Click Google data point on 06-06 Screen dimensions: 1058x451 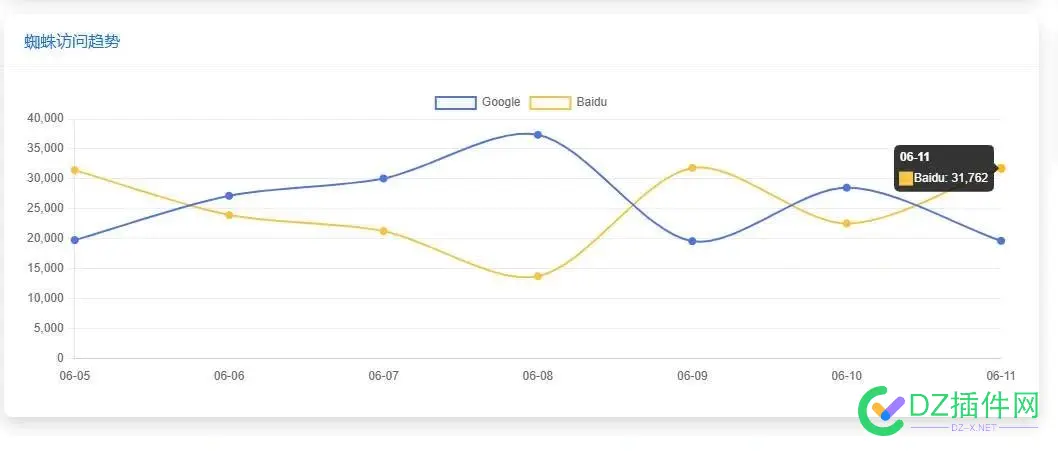point(229,195)
